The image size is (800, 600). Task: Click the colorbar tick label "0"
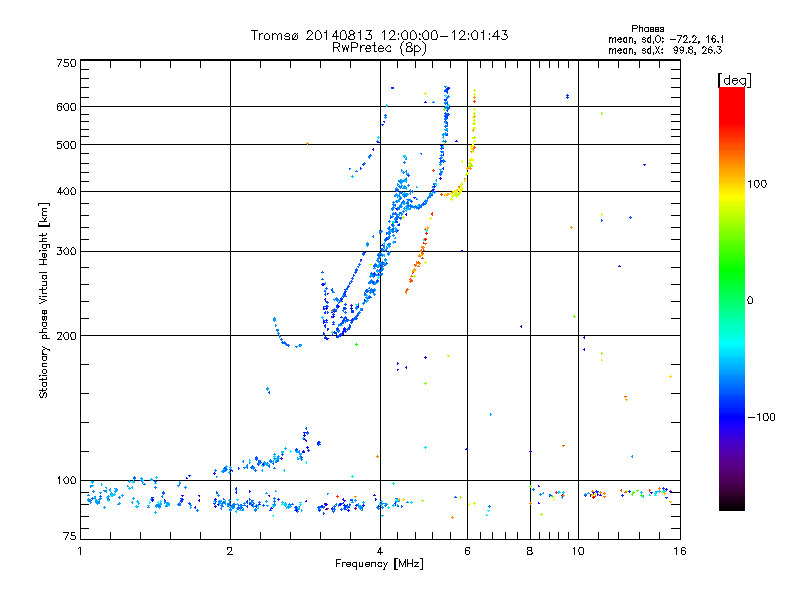pos(750,301)
